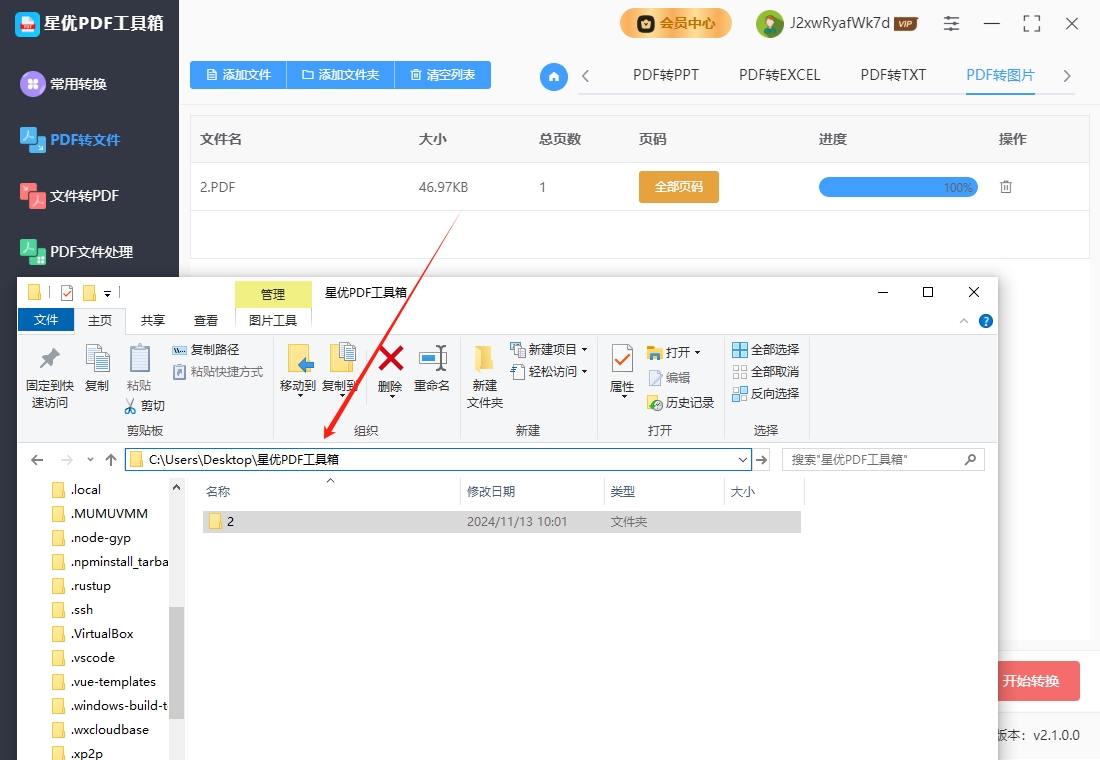Image resolution: width=1100 pixels, height=760 pixels.
Task: Click the 开始转换 button
Action: click(x=1038, y=681)
